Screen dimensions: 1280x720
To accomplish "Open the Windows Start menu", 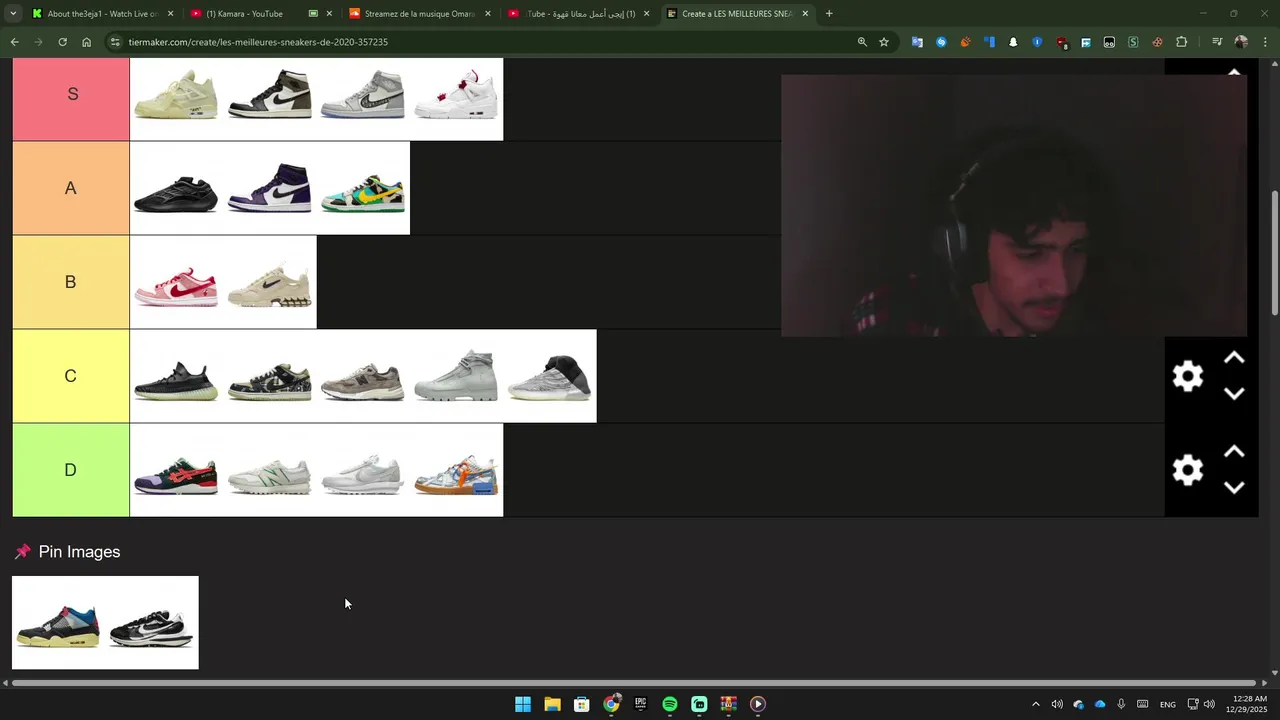I will (x=523, y=704).
